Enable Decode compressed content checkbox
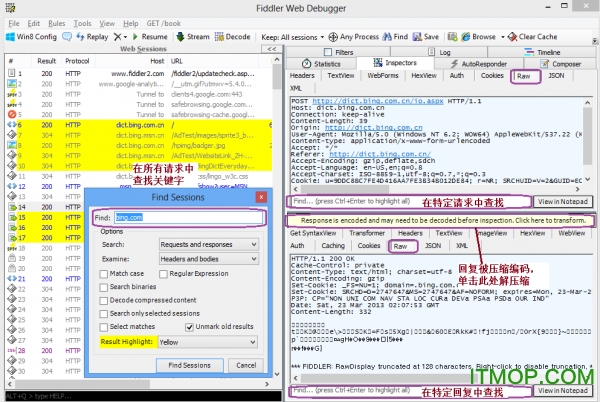600x402 pixels. coord(104,301)
